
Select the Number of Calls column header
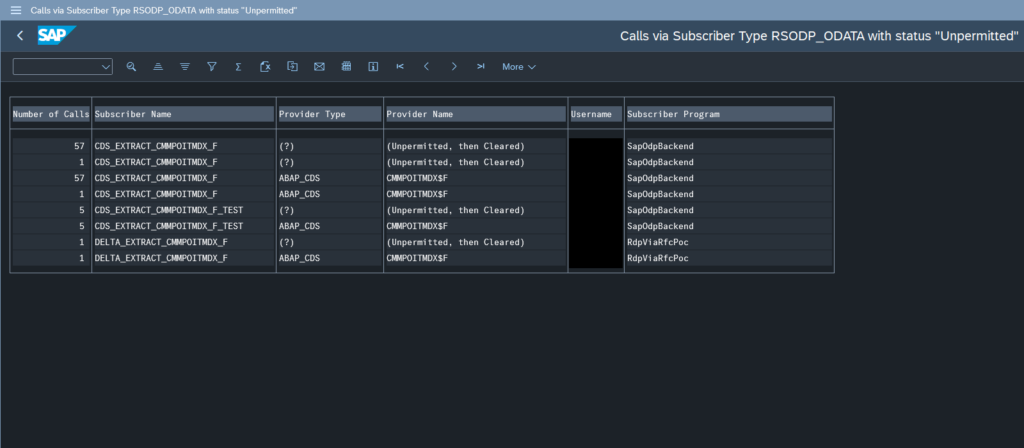tap(51, 114)
